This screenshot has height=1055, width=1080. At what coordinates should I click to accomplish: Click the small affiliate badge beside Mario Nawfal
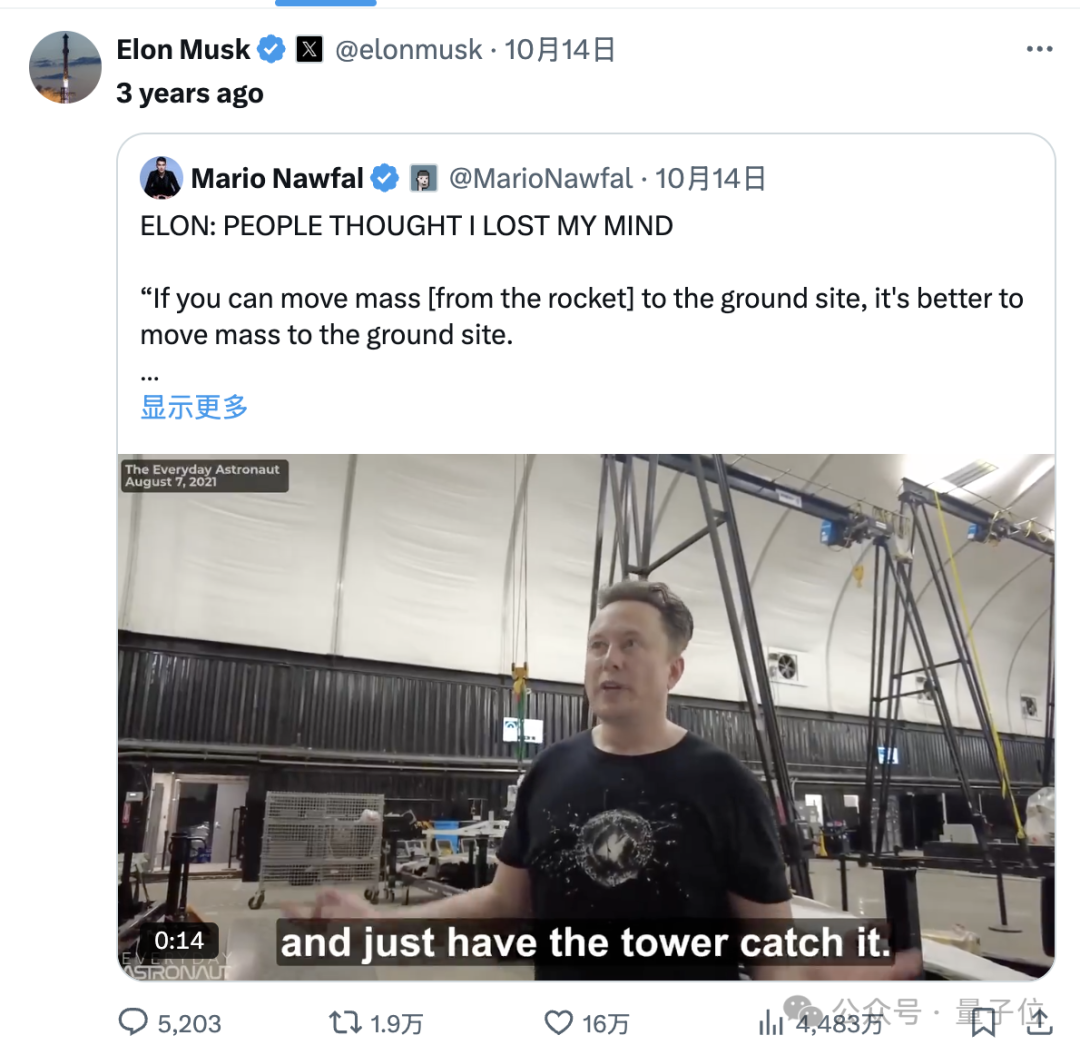(x=424, y=178)
